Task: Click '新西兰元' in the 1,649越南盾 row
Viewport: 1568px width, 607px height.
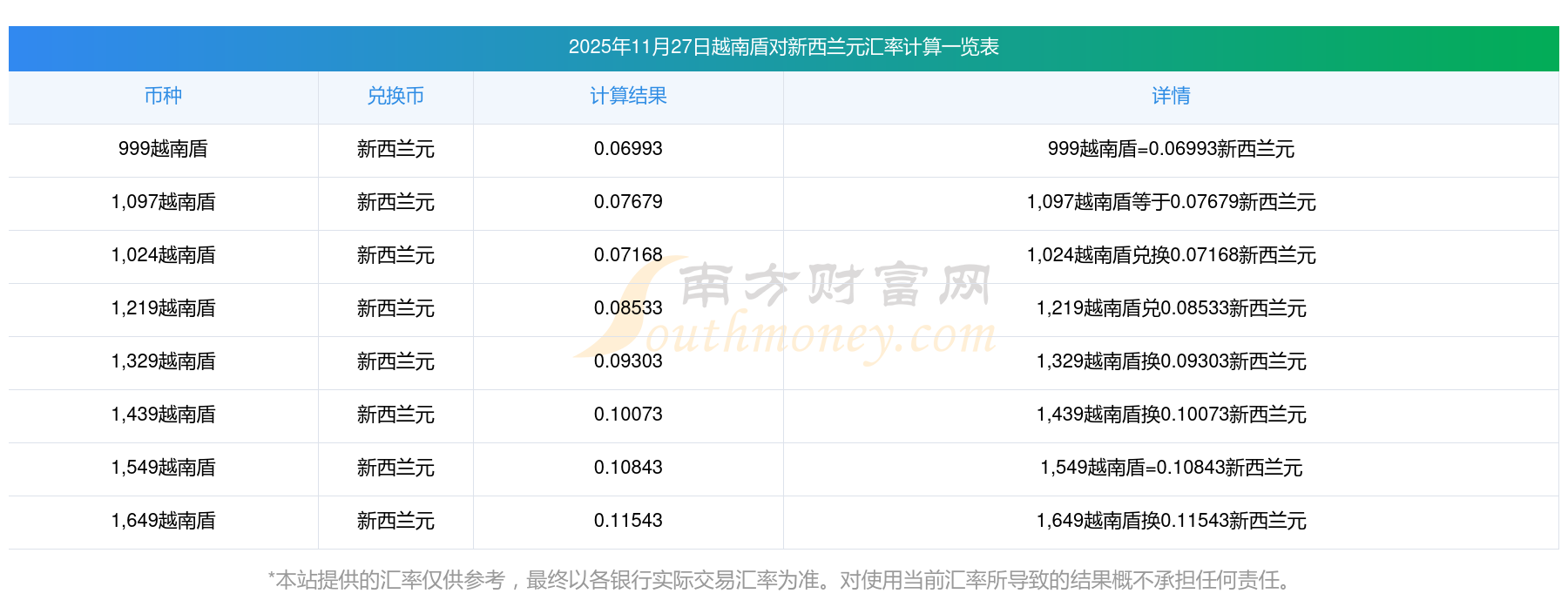Action: (395, 521)
